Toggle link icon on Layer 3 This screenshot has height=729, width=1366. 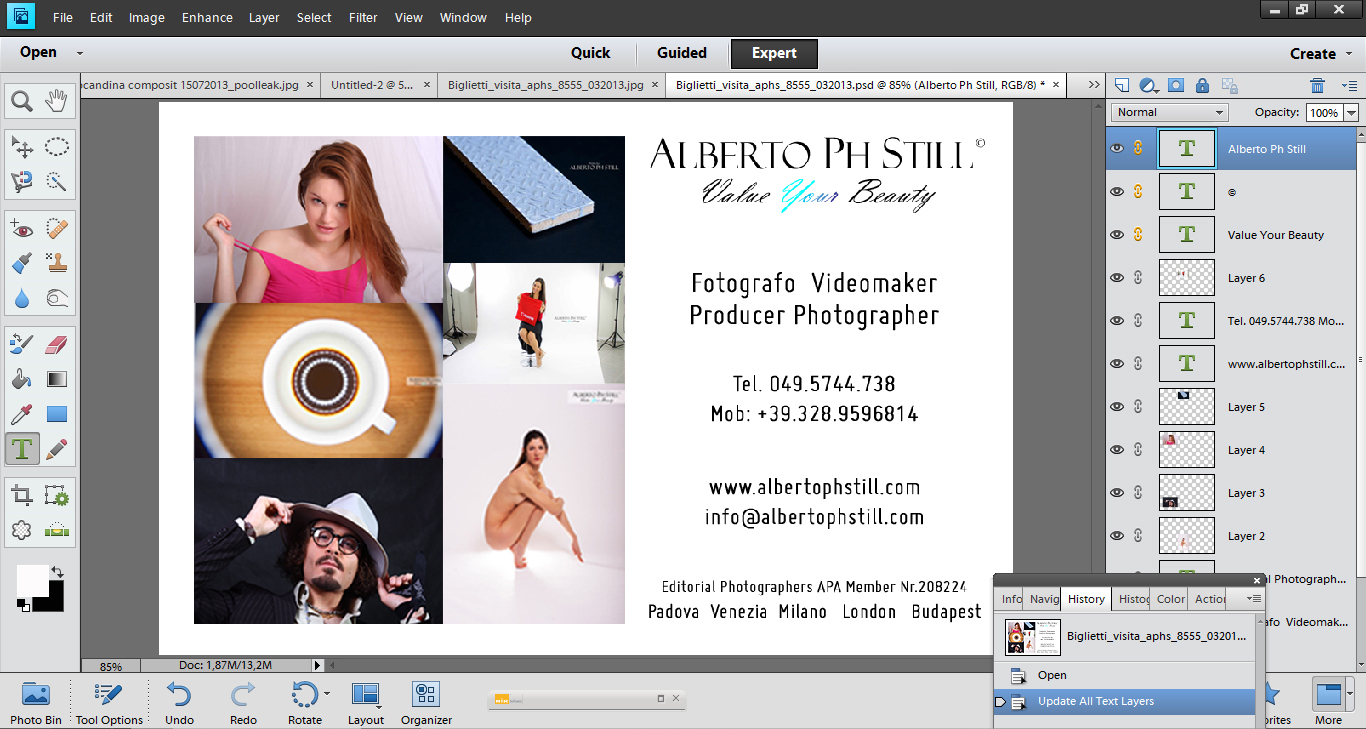pyautogui.click(x=1138, y=493)
